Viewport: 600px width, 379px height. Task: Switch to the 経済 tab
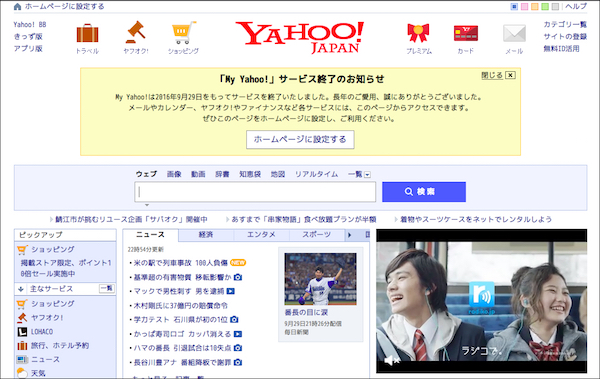(x=206, y=235)
